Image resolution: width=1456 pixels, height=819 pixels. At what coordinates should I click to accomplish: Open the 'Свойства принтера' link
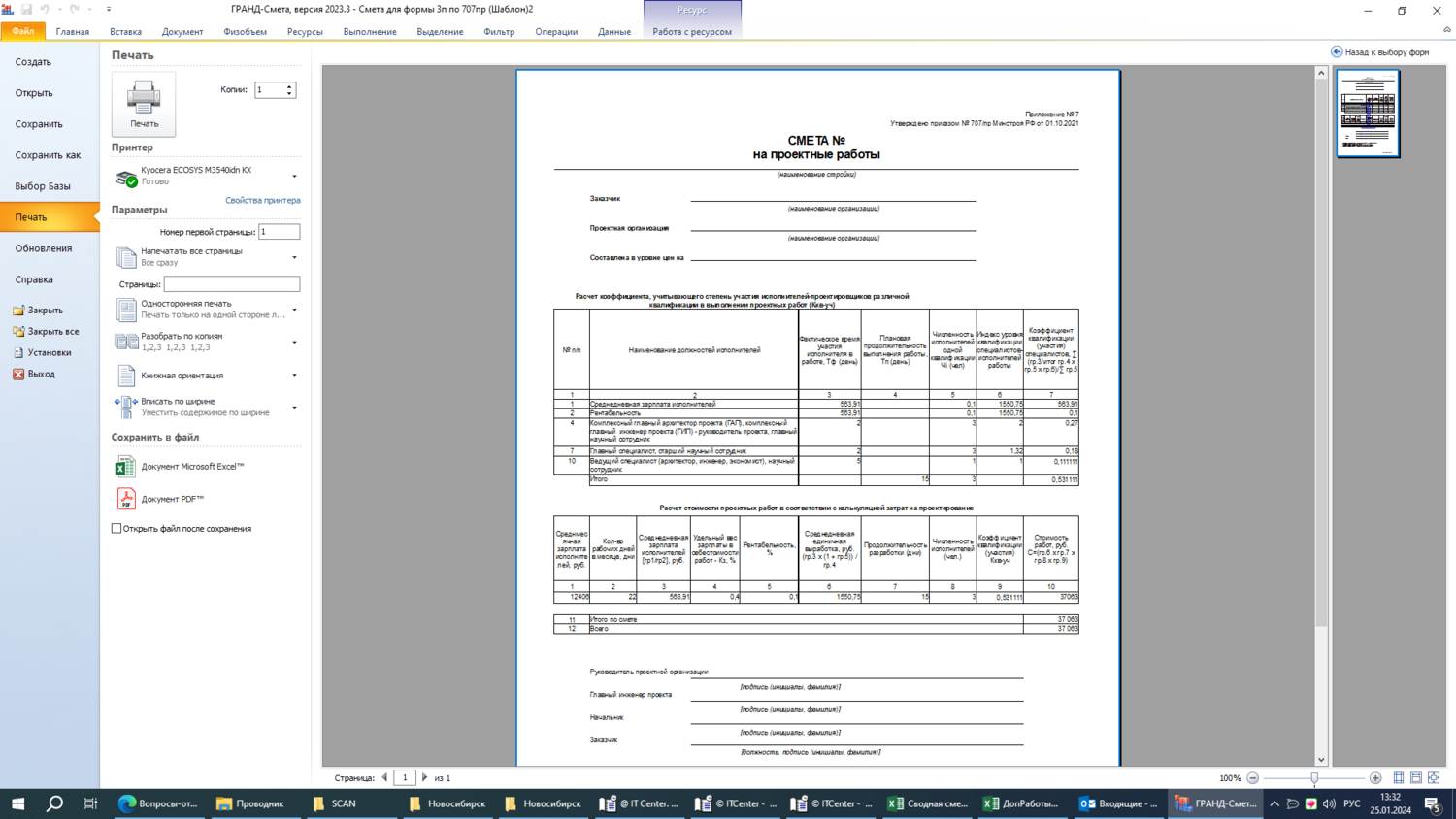(x=263, y=201)
